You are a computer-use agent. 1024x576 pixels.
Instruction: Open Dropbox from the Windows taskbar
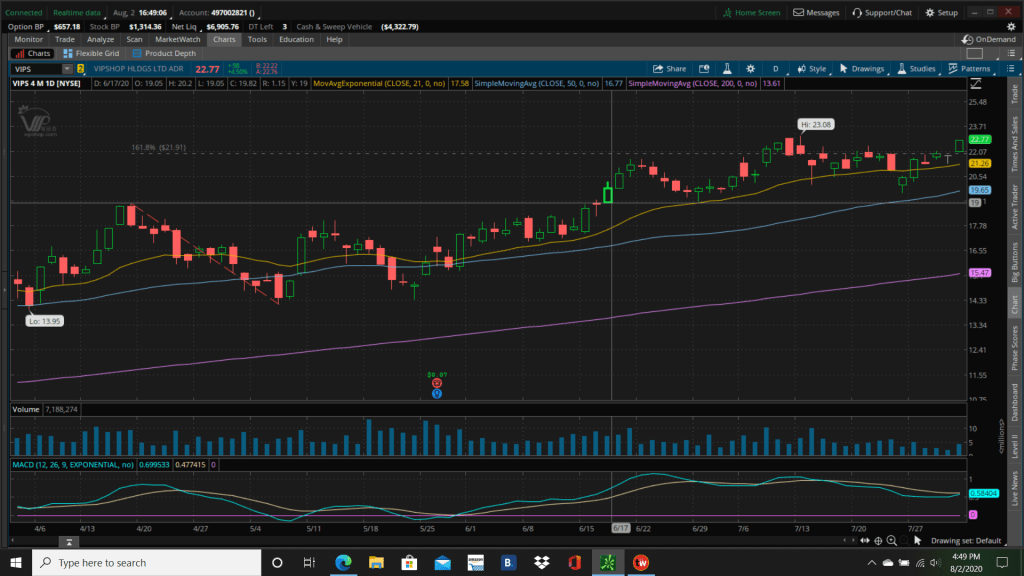point(540,562)
